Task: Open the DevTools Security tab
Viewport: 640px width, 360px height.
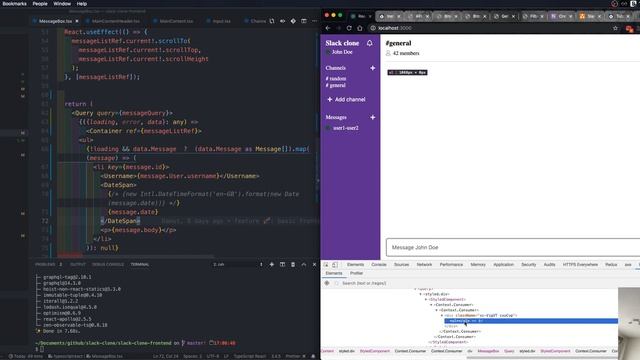Action: (x=528, y=264)
